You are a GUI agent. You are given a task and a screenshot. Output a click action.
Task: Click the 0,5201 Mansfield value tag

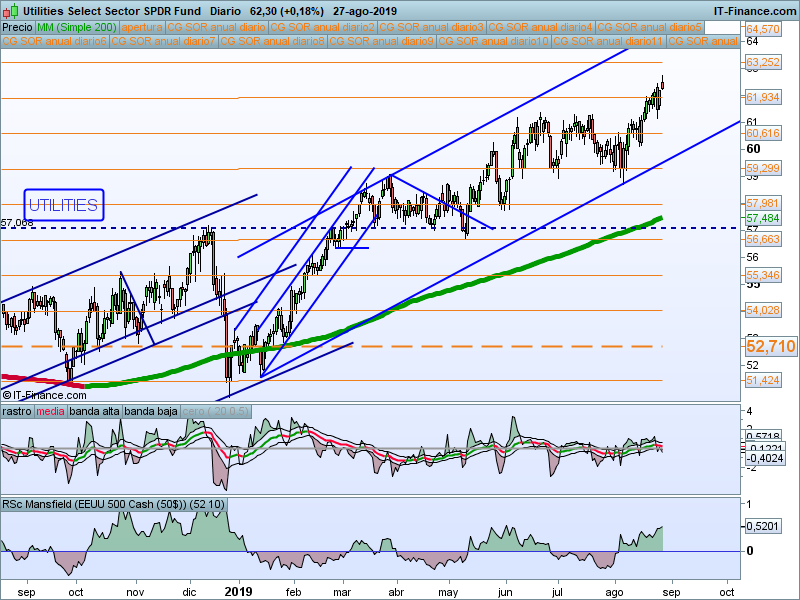tap(763, 526)
